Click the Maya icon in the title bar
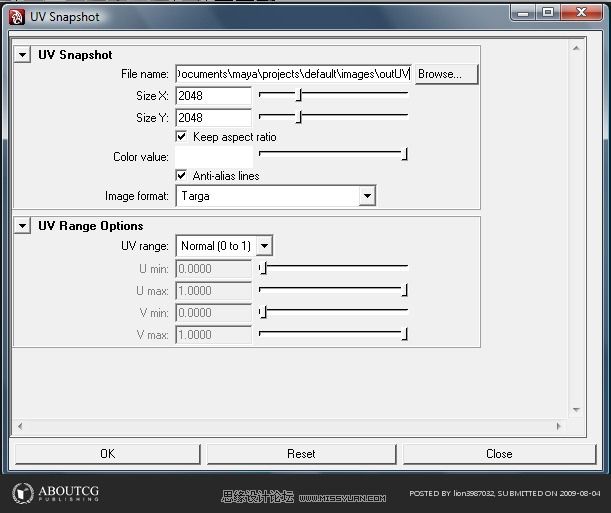Image resolution: width=611 pixels, height=513 pixels. [17, 14]
